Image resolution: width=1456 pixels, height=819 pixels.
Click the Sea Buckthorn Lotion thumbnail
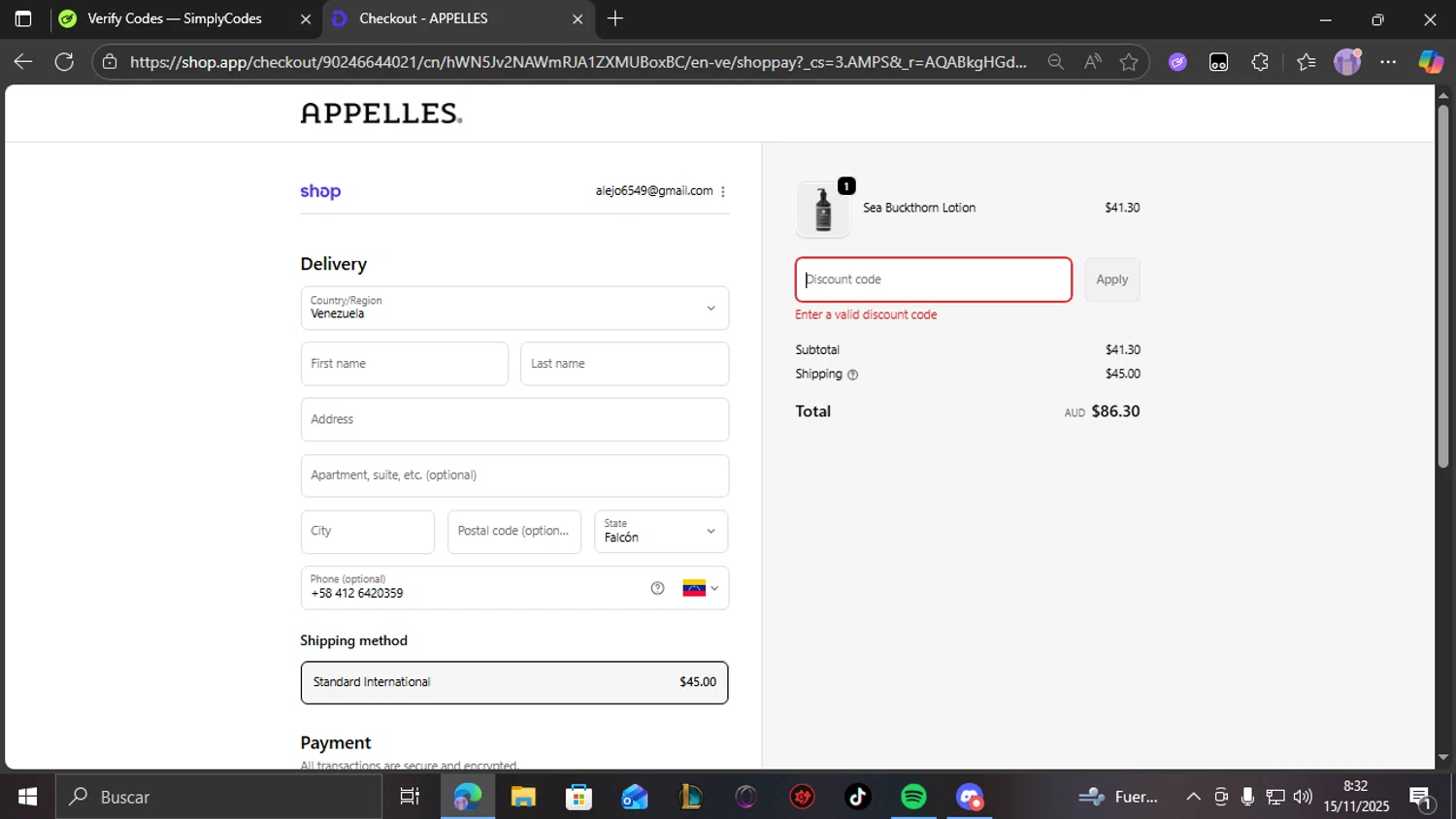point(823,209)
